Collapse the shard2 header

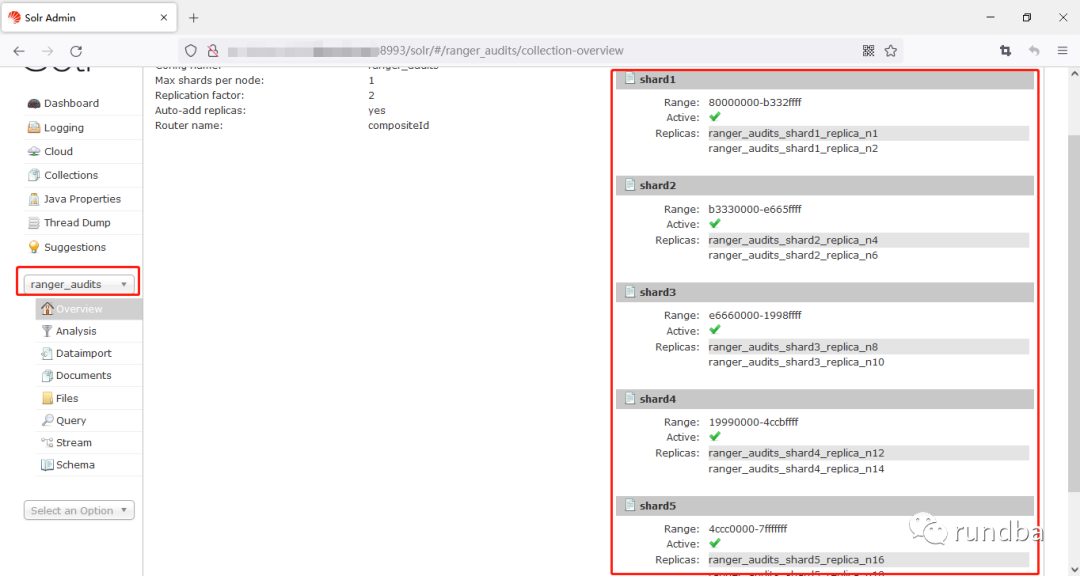[x=824, y=185]
